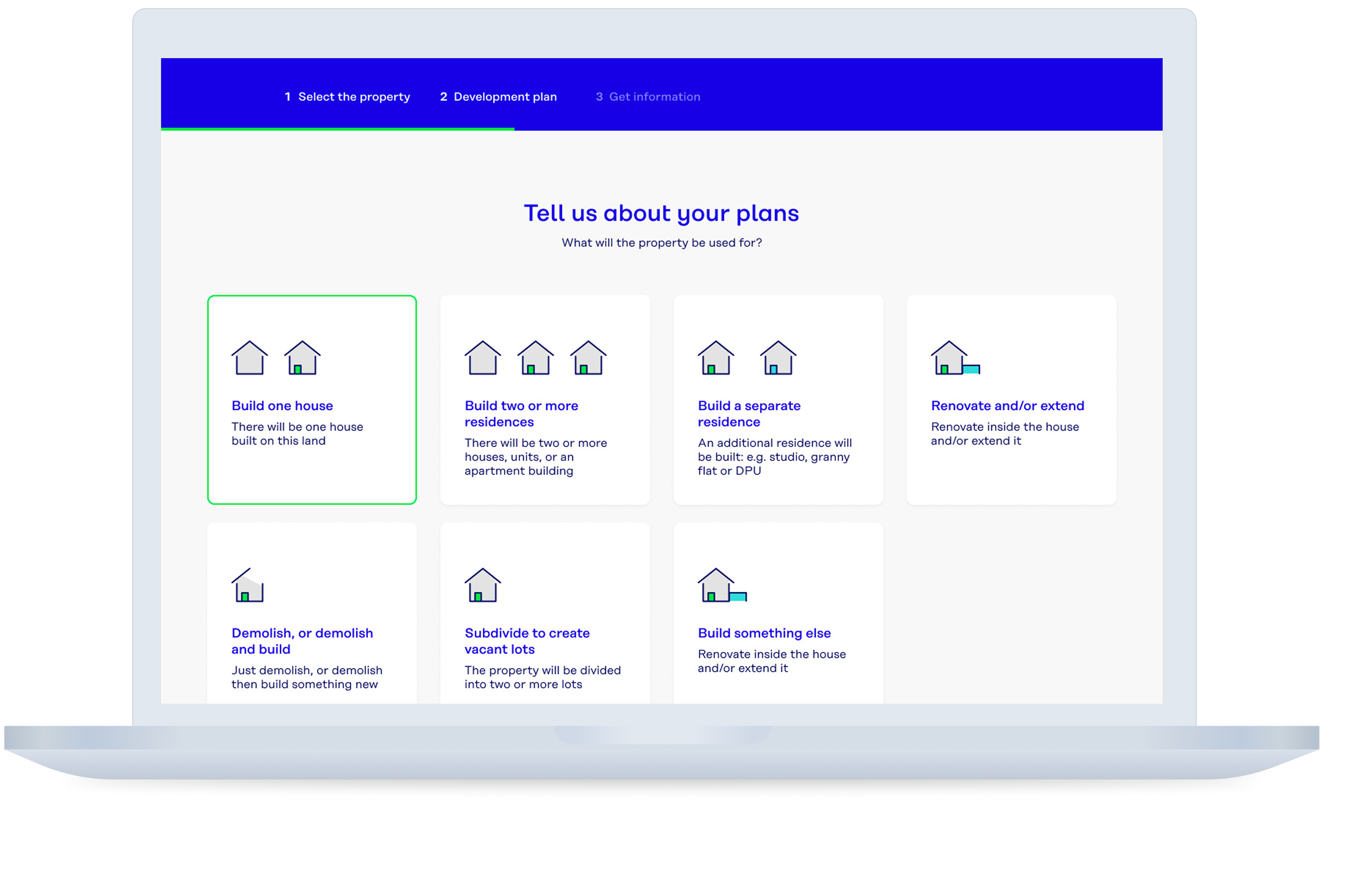Choose the Renovate and/or extend title
This screenshot has width=1372, height=876.
coord(1007,406)
